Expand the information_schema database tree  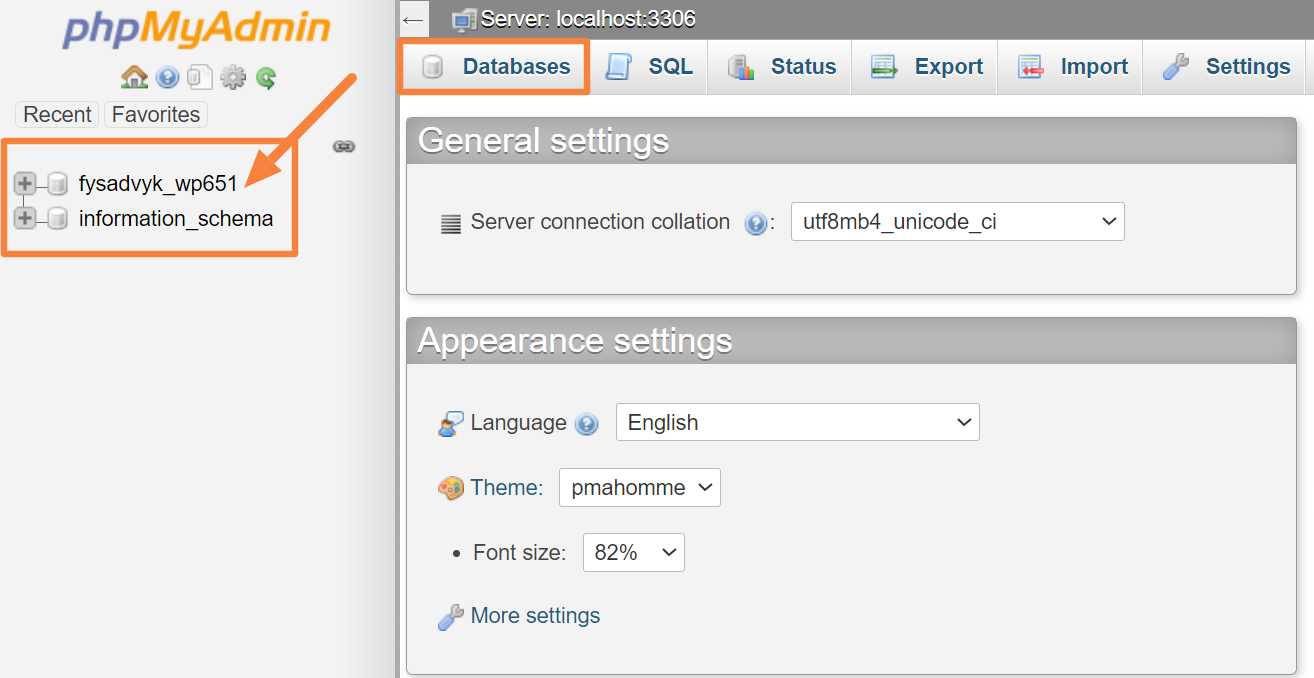25,218
